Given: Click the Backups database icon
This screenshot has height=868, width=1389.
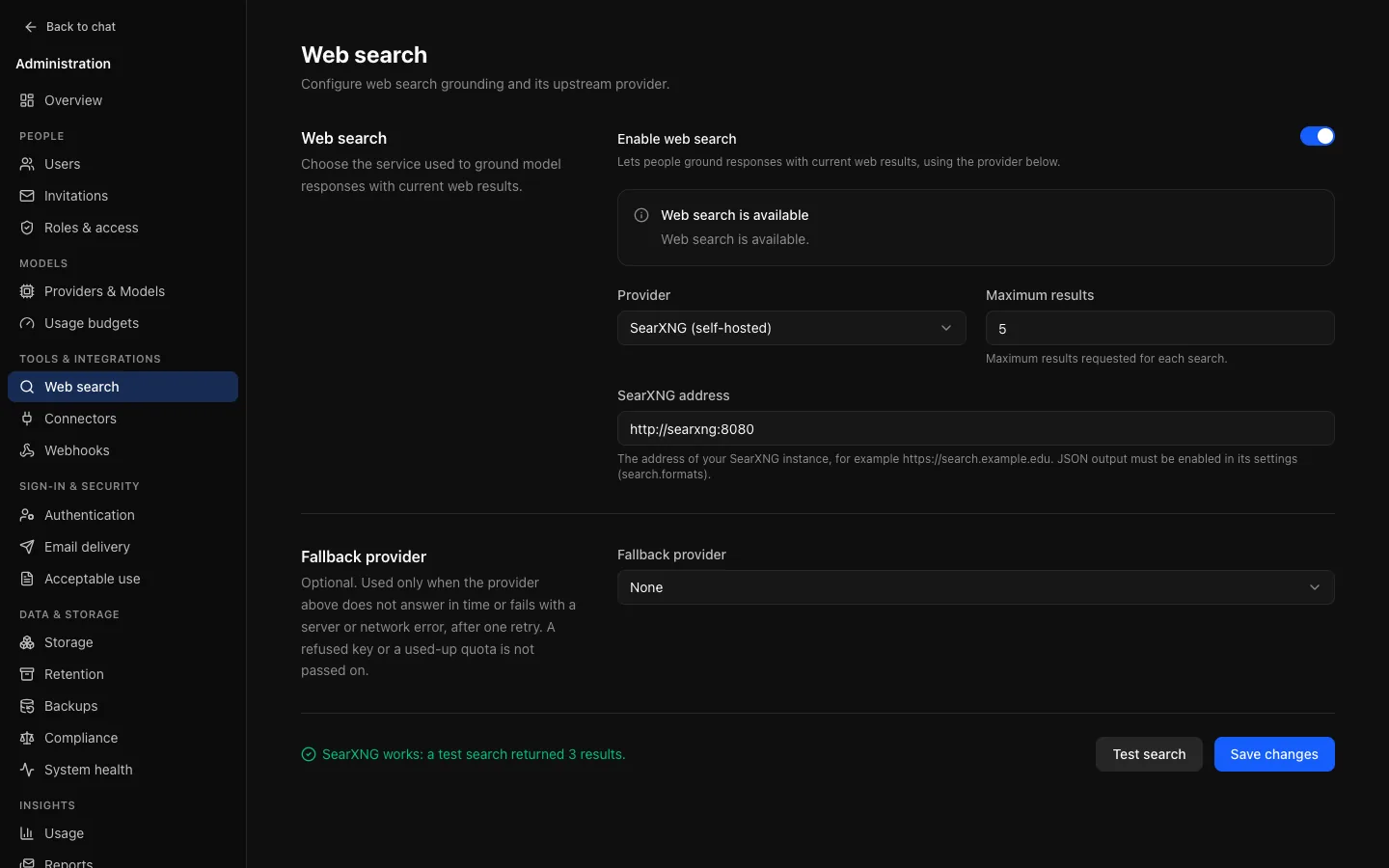Looking at the screenshot, I should 27,706.
